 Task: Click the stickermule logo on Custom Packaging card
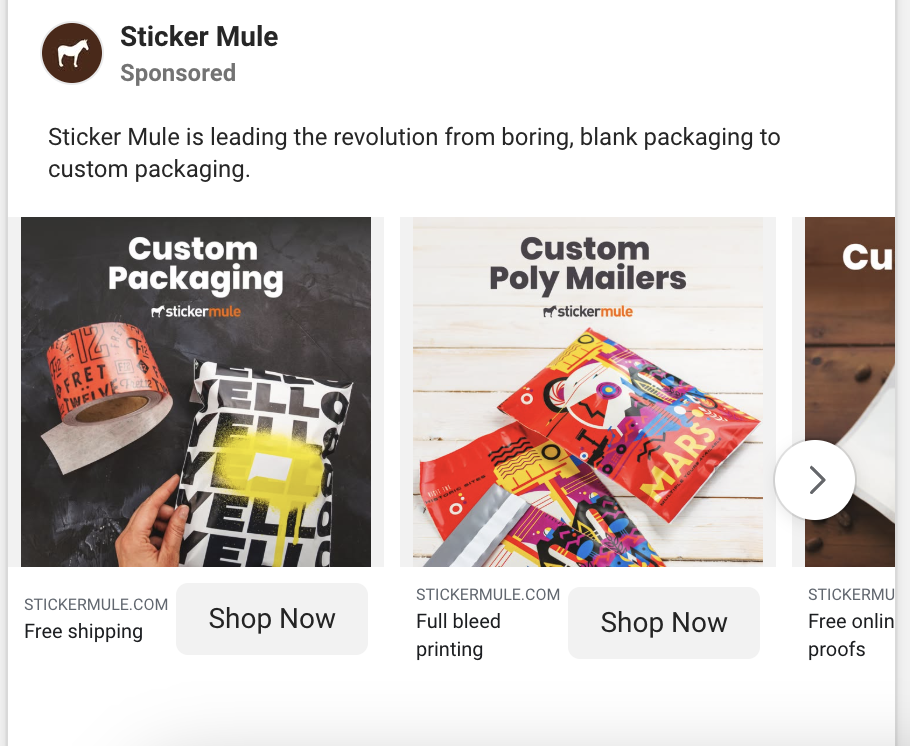point(196,311)
